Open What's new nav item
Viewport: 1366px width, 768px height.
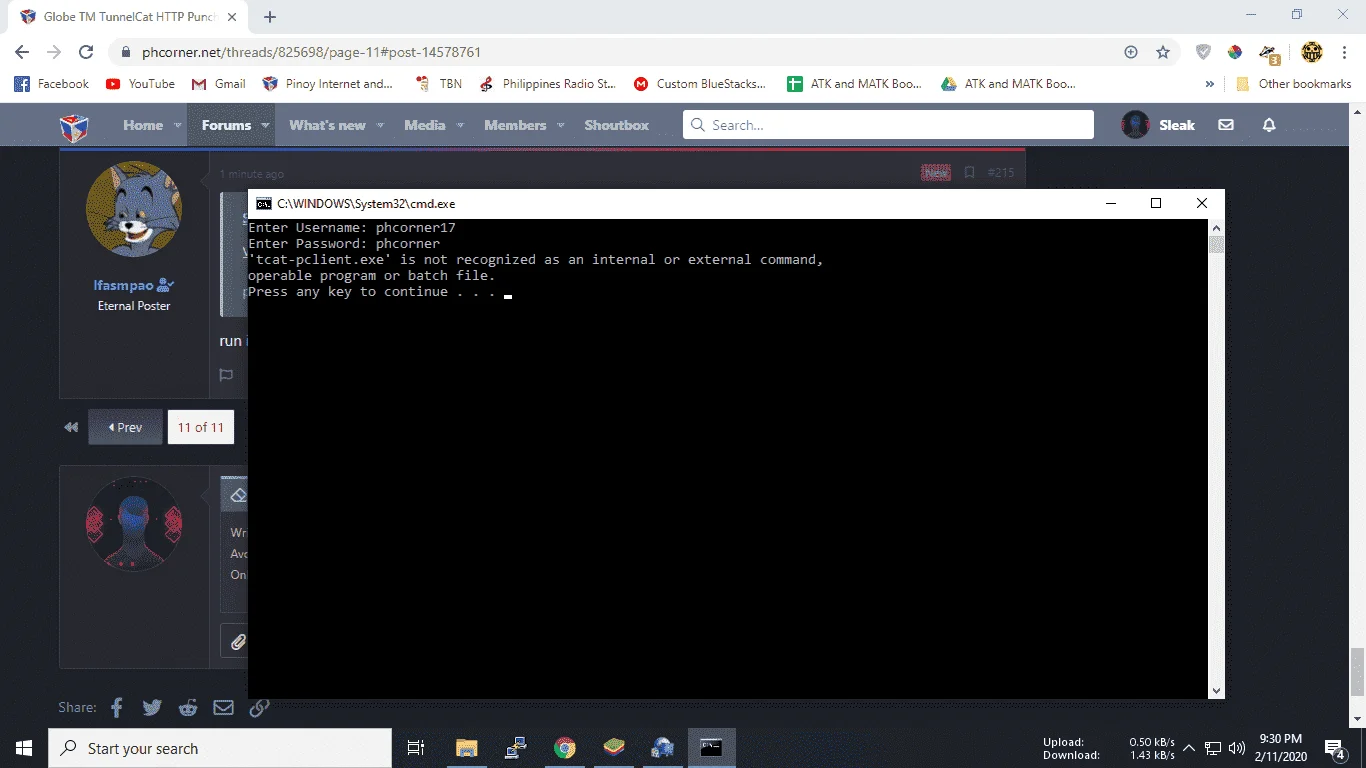327,125
